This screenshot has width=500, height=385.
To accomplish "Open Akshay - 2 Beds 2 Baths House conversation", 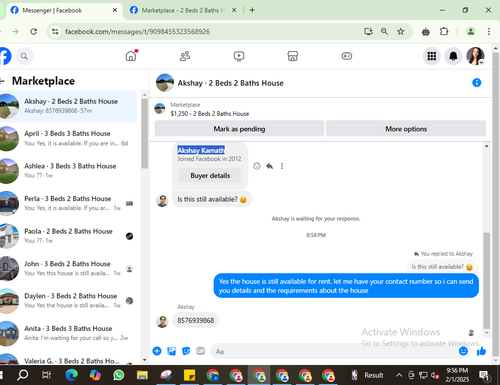I will click(x=68, y=106).
